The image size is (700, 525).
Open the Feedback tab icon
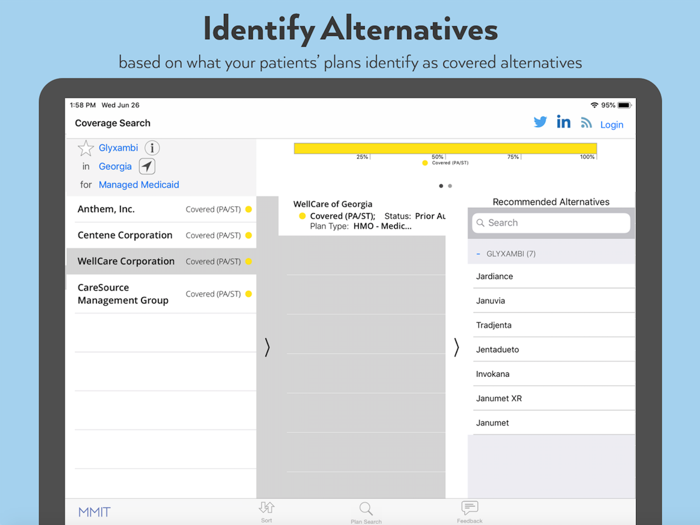click(469, 511)
